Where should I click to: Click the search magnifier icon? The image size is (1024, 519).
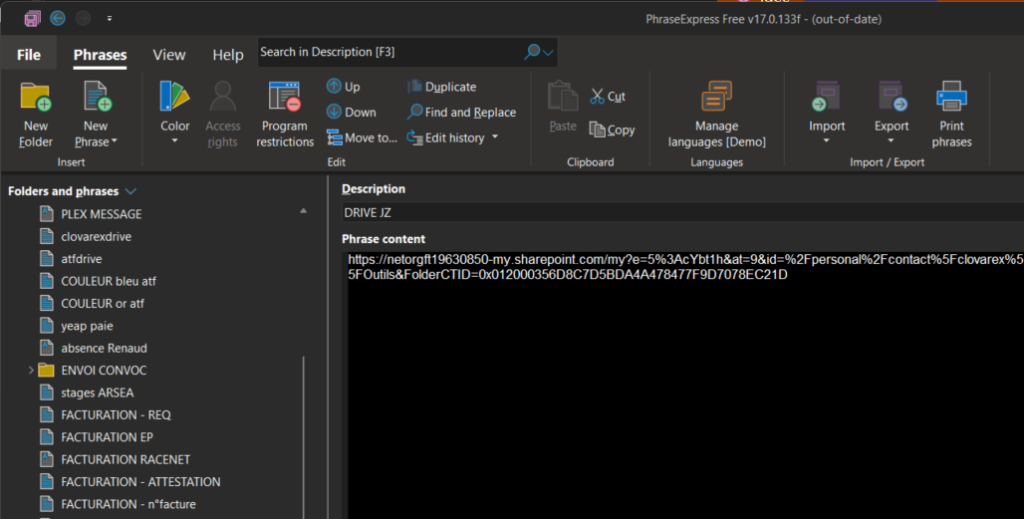coord(532,52)
